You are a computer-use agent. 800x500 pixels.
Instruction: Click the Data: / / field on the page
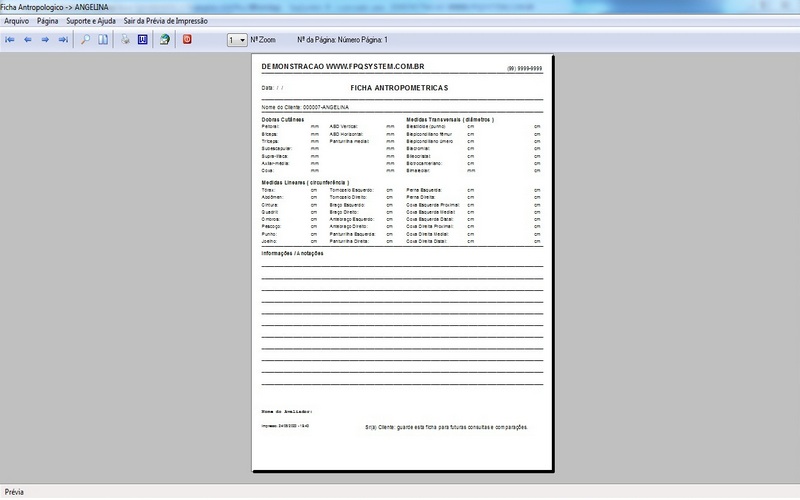click(x=272, y=88)
